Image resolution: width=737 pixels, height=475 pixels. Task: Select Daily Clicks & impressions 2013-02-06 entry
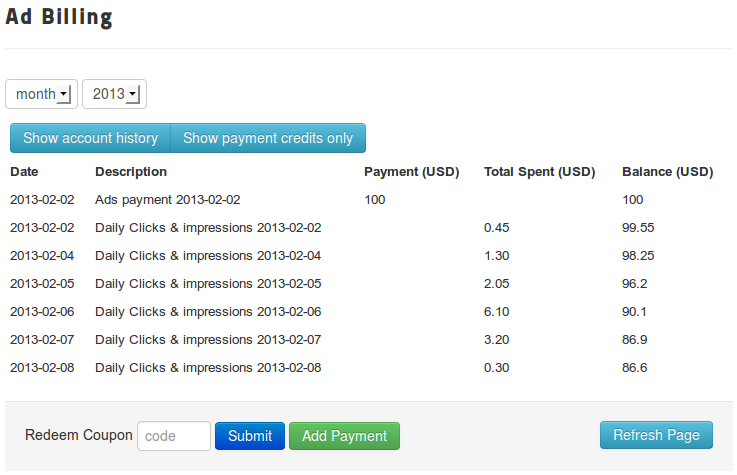click(x=208, y=312)
